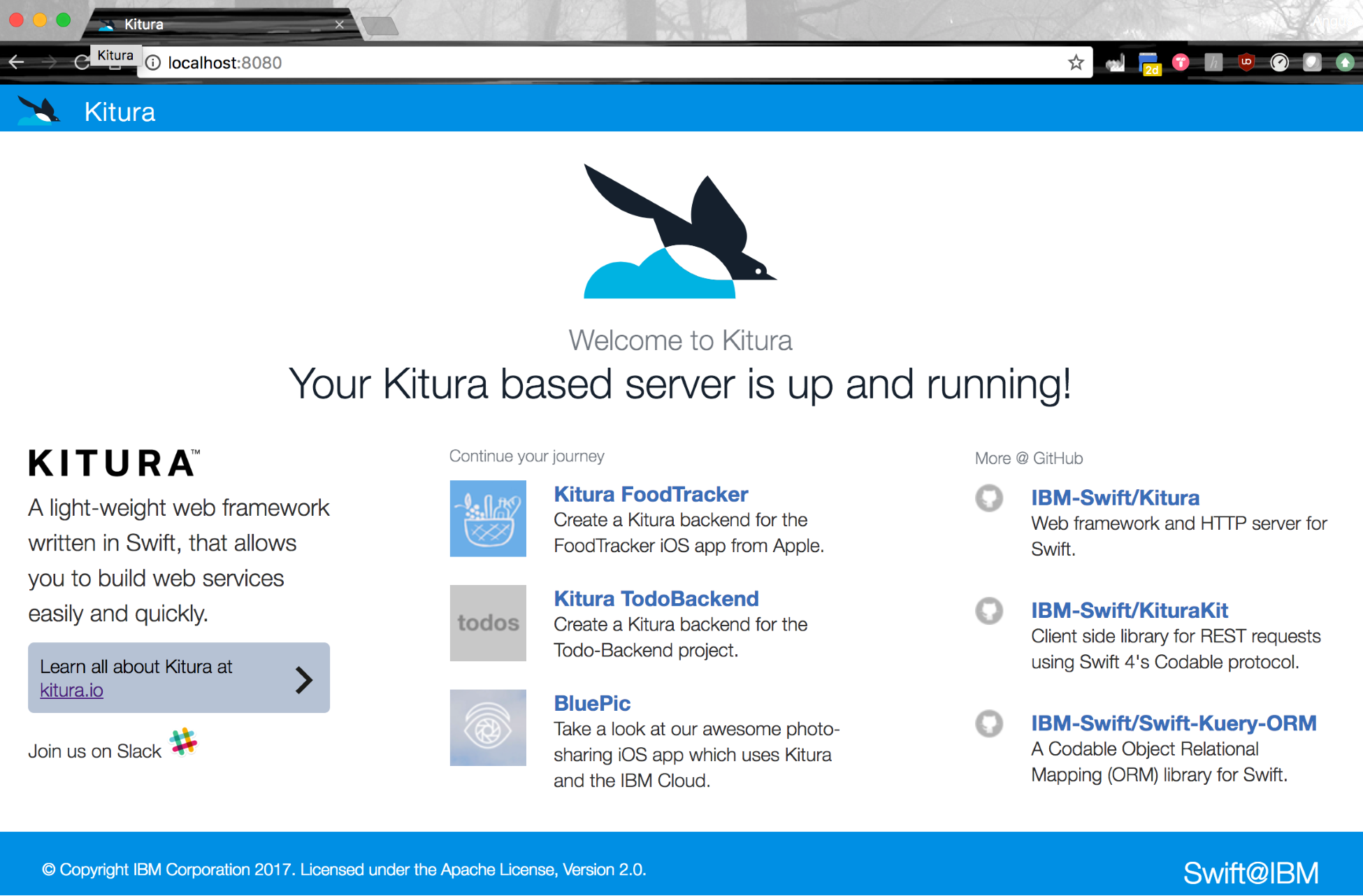Open the uBlock Origin extension icon
Image resolution: width=1363 pixels, height=896 pixels.
coord(1246,63)
